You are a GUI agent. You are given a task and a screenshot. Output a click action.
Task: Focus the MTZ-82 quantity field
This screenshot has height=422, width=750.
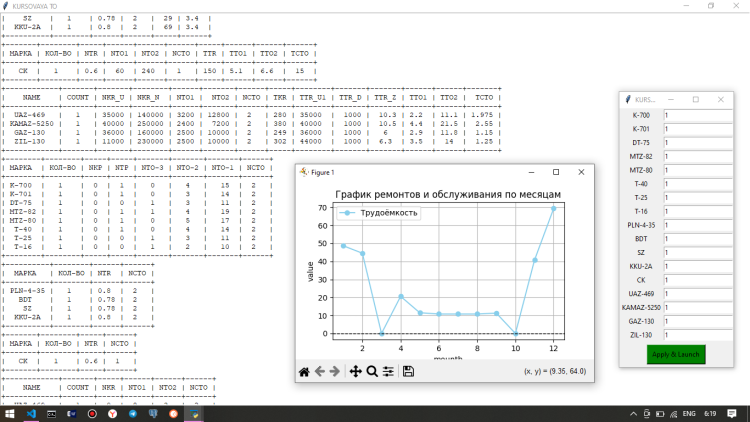pyautogui.click(x=697, y=157)
